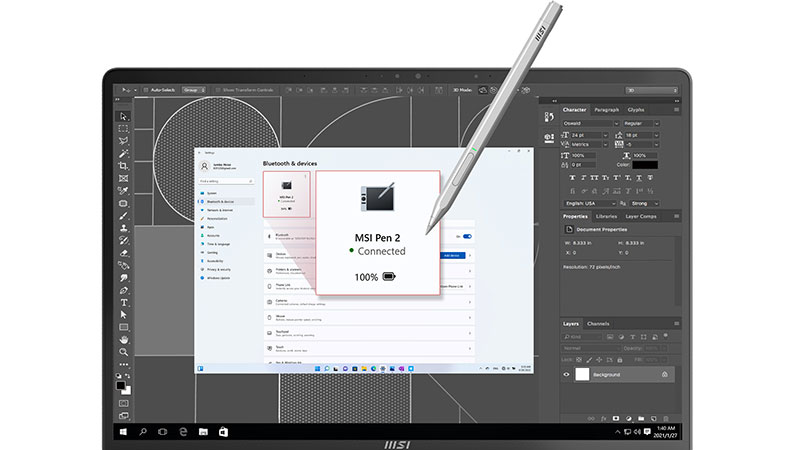
Task: Select the Move tool in the toolbar
Action: click(x=124, y=115)
